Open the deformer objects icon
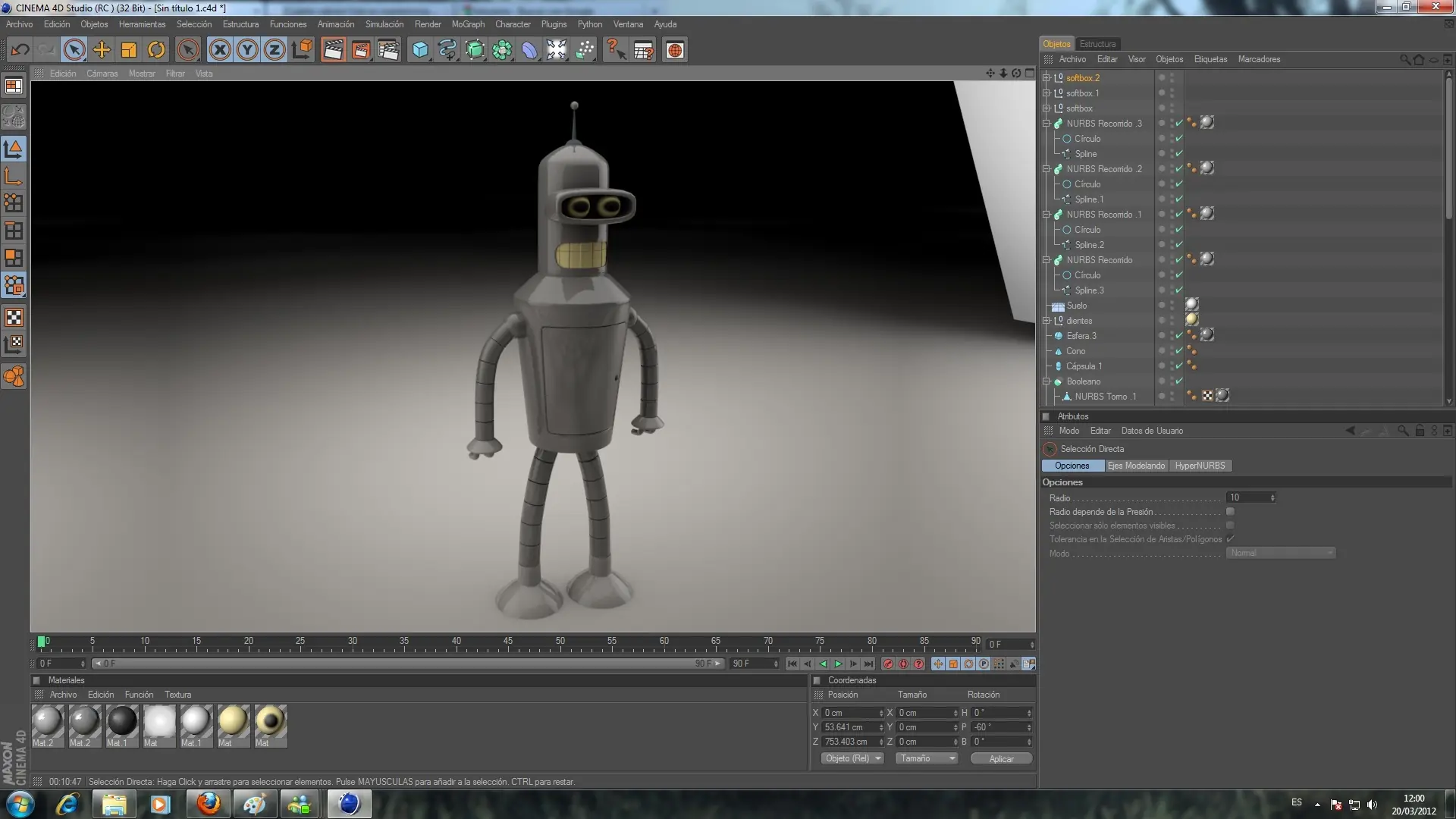The width and height of the screenshot is (1456, 819). click(x=529, y=50)
